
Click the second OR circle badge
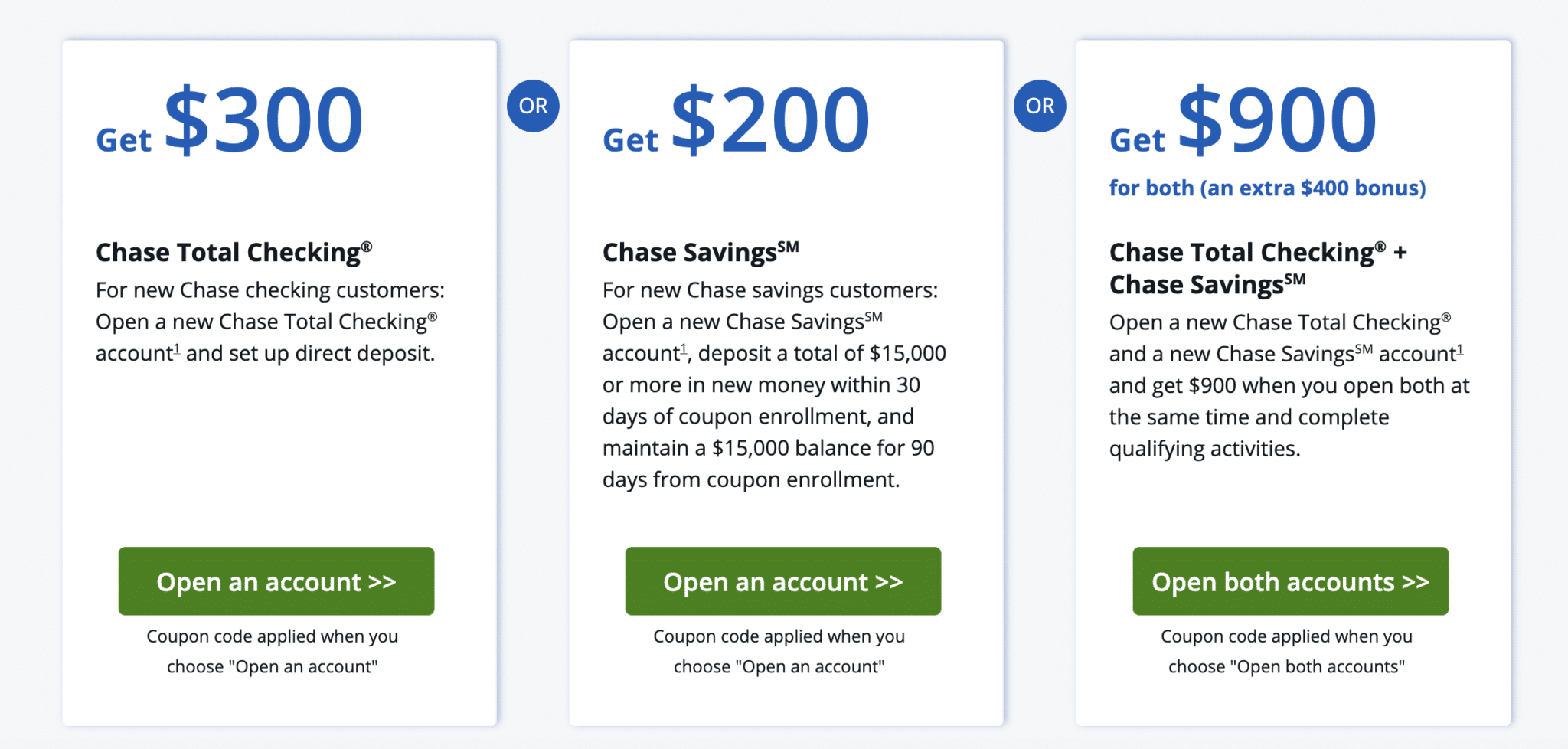1040,106
